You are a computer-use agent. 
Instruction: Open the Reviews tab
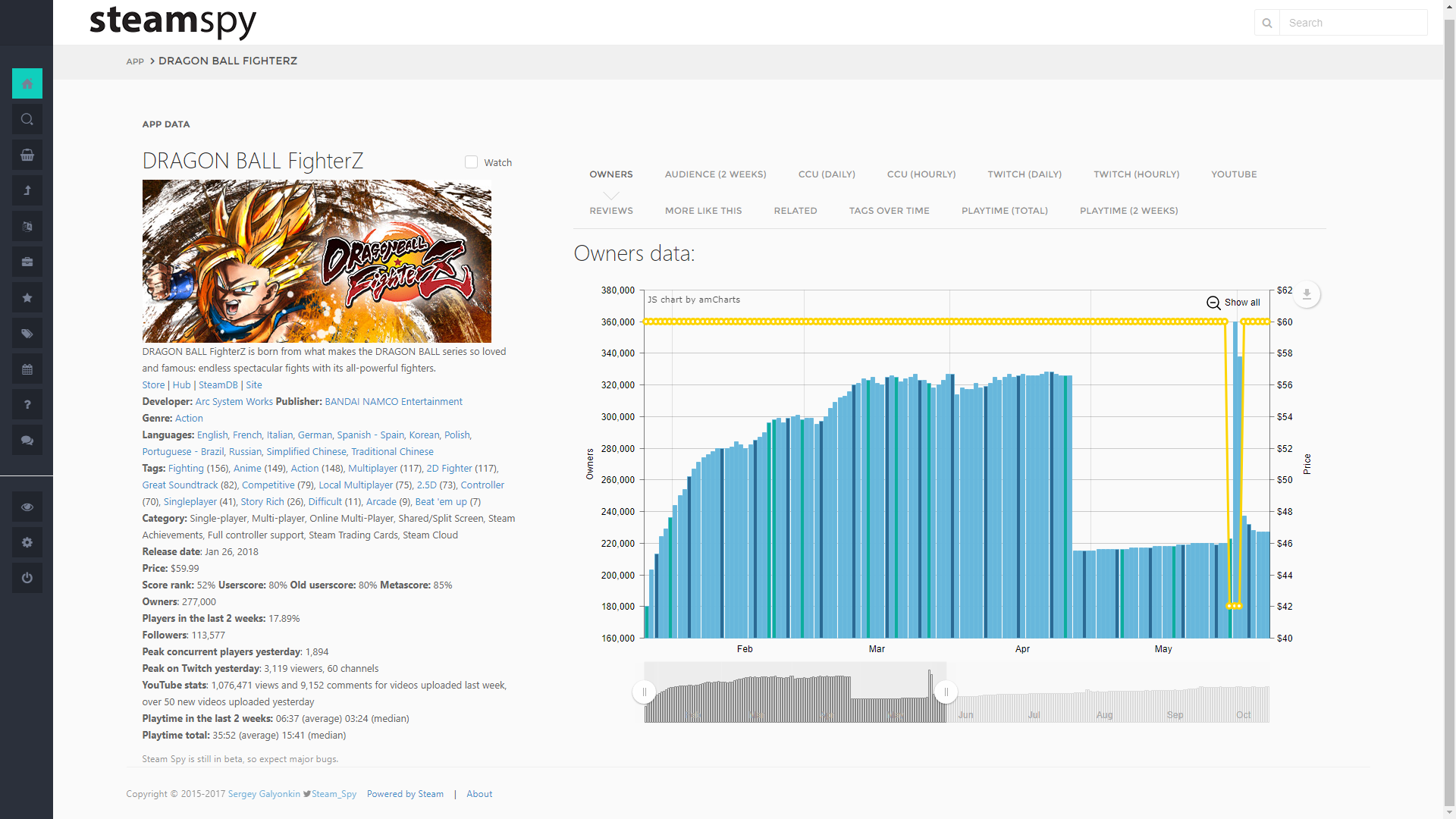[x=611, y=211]
